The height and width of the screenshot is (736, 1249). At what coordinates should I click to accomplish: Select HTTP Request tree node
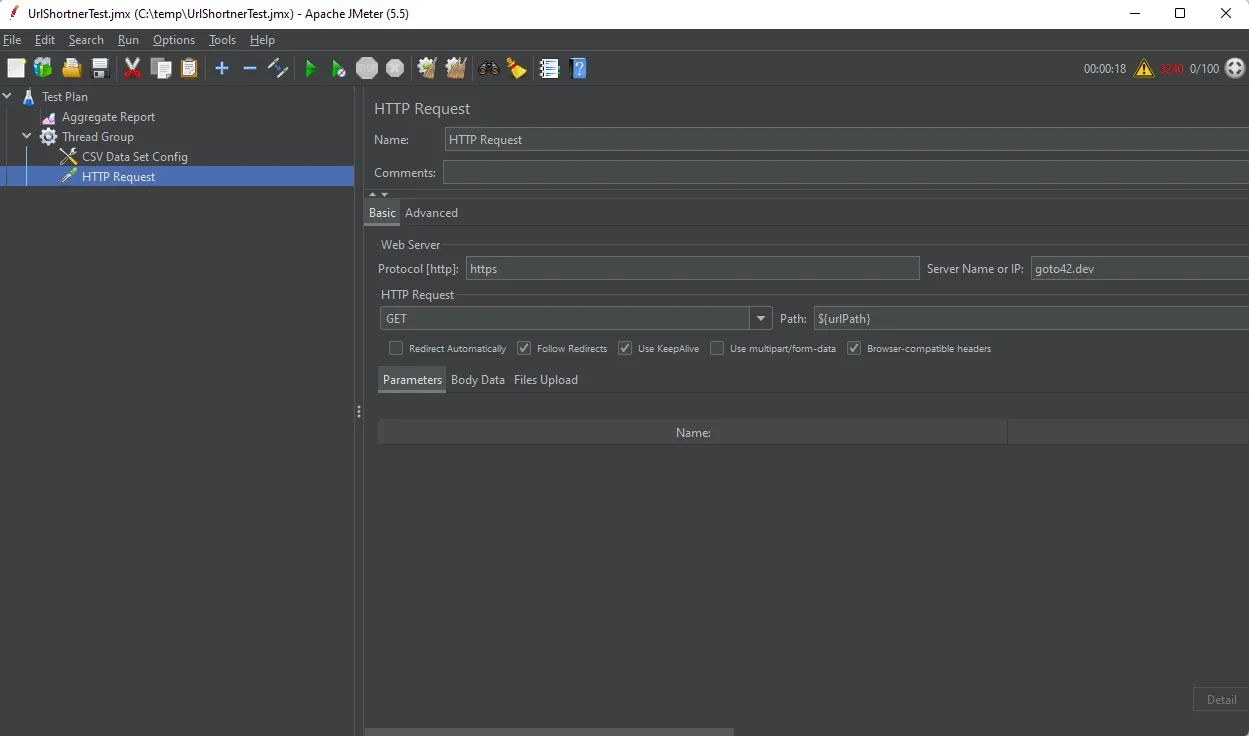[x=118, y=177]
